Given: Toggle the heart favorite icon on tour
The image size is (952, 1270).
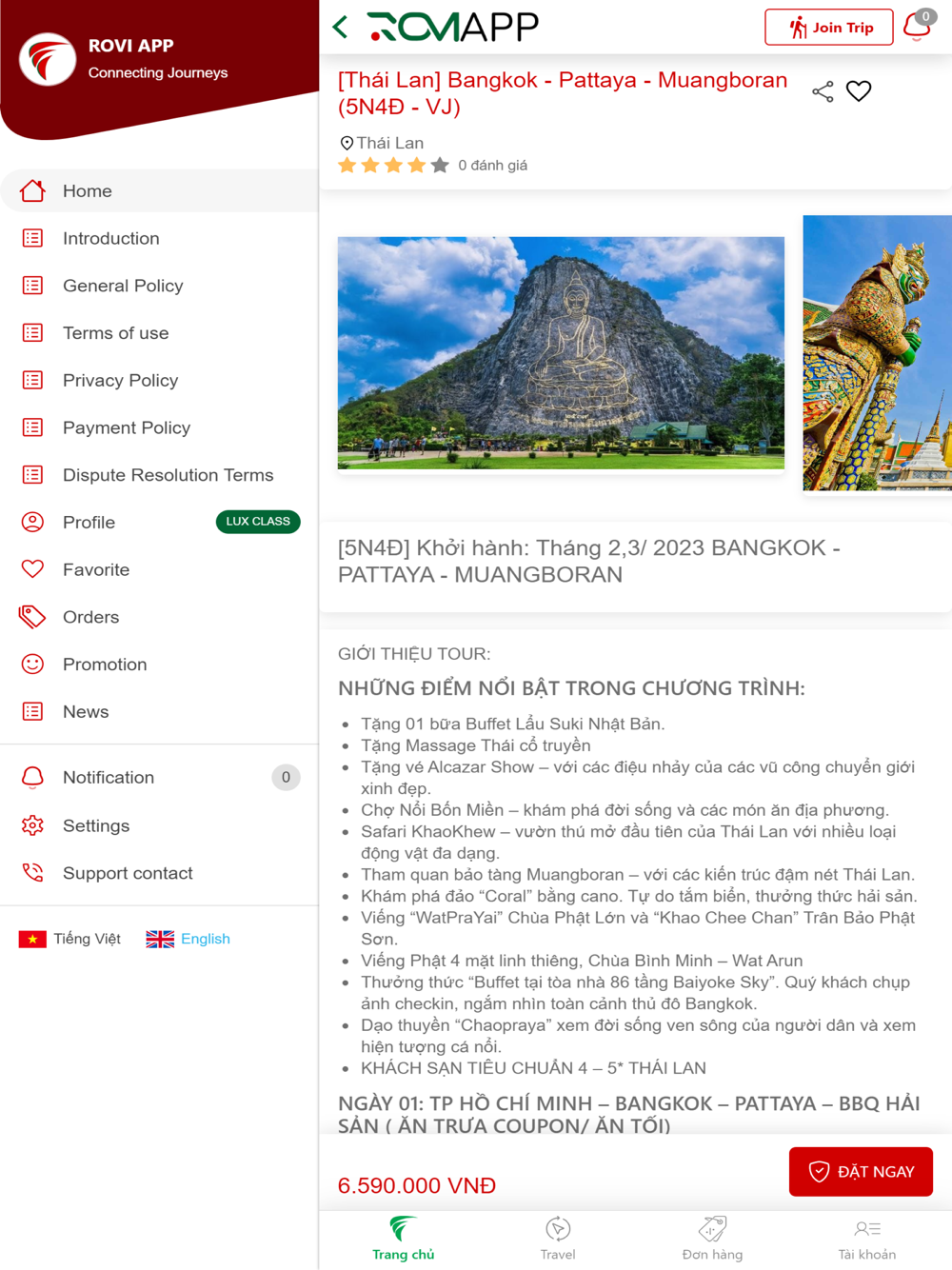Looking at the screenshot, I should point(859,91).
